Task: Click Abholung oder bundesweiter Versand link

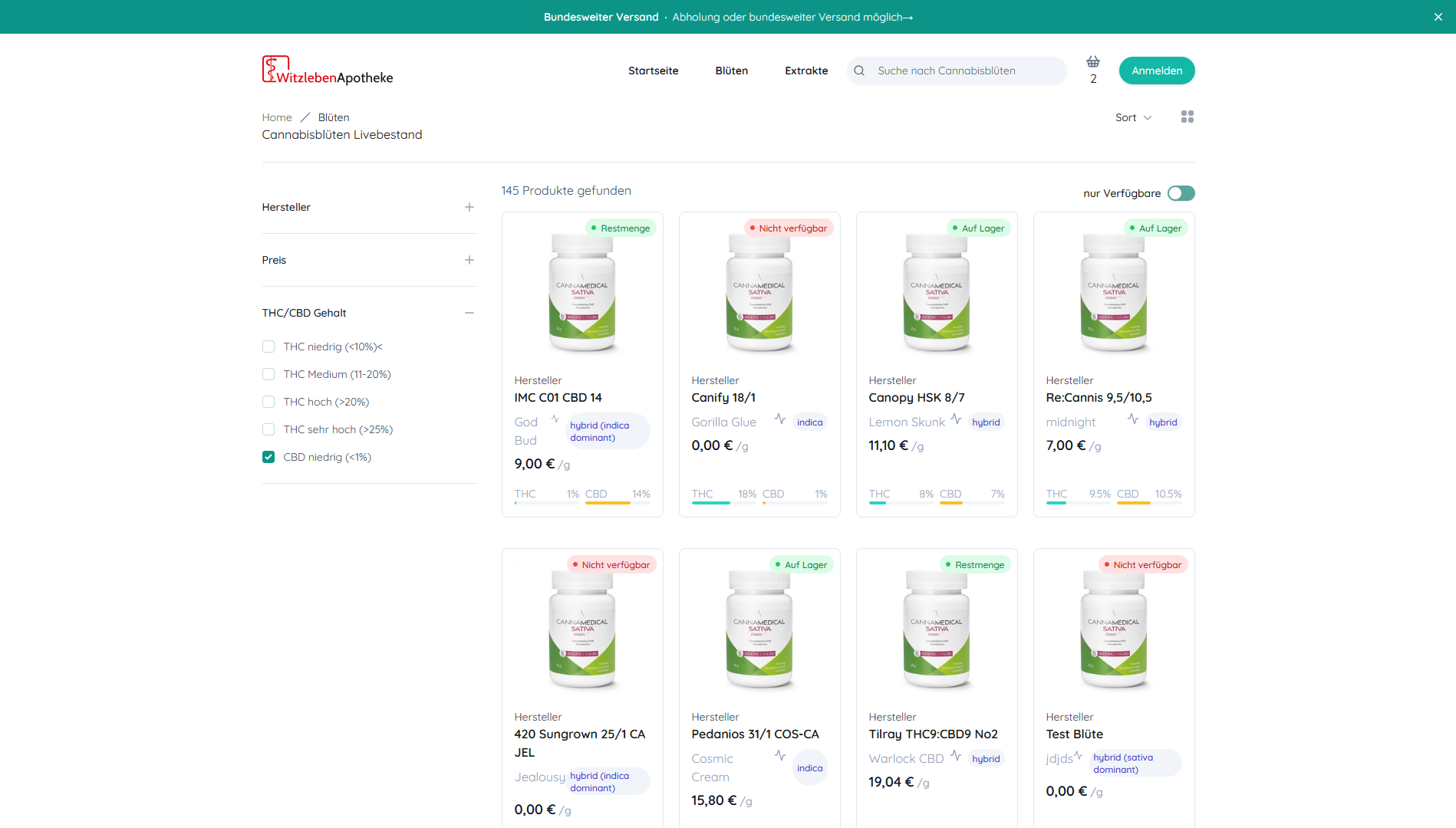Action: 792,17
